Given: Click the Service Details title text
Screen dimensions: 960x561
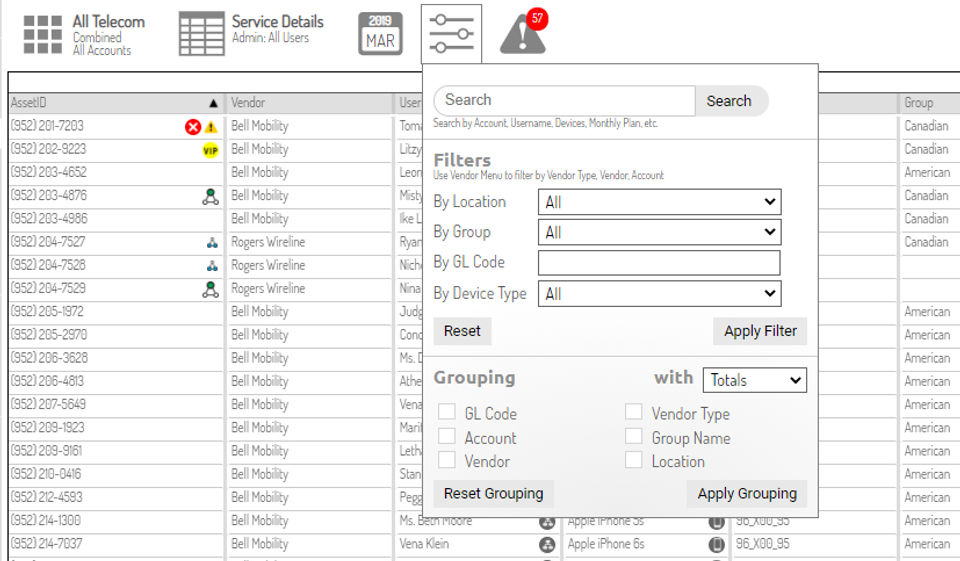Looking at the screenshot, I should [277, 21].
